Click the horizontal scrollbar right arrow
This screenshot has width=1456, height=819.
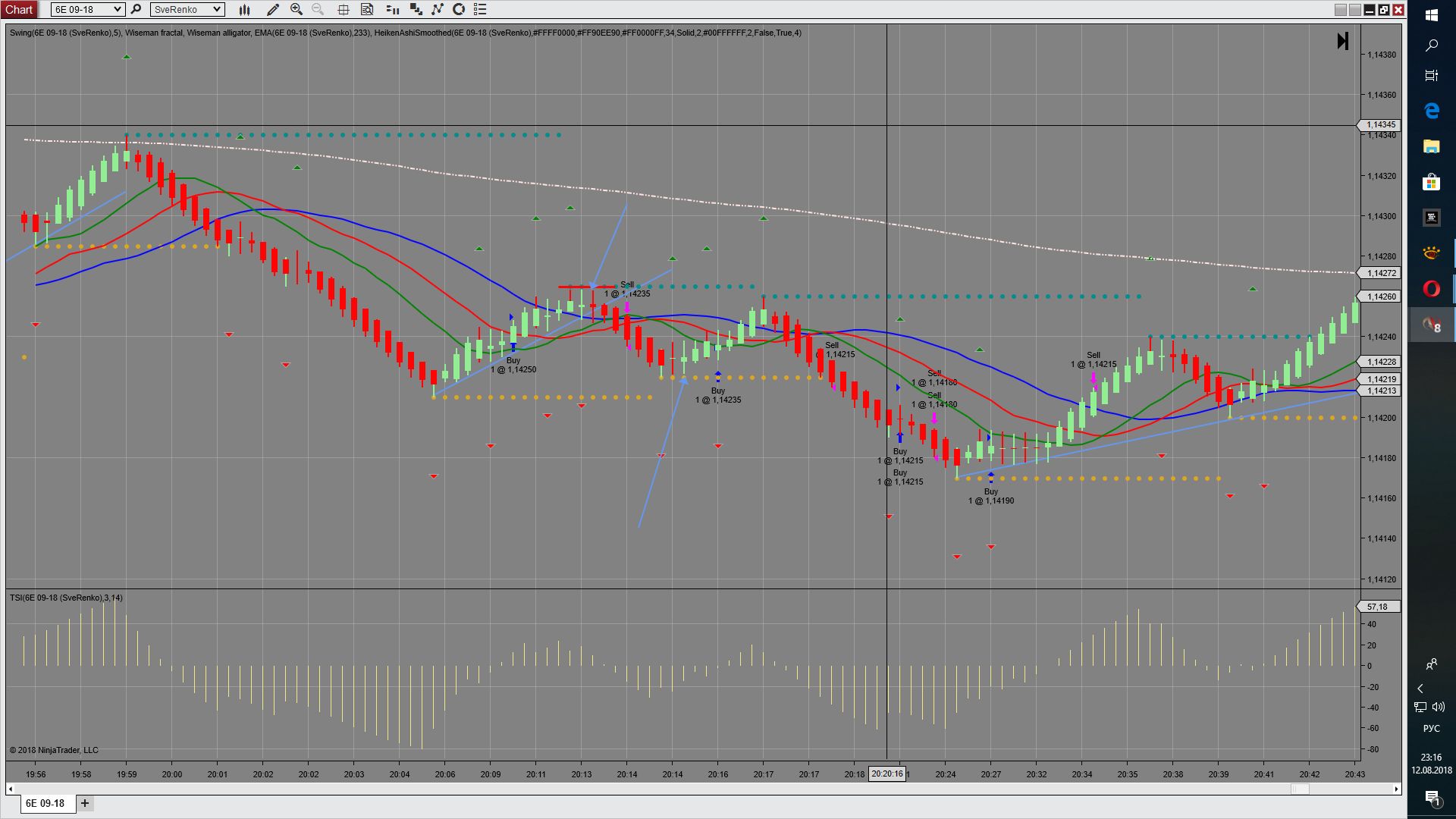coord(1396,789)
